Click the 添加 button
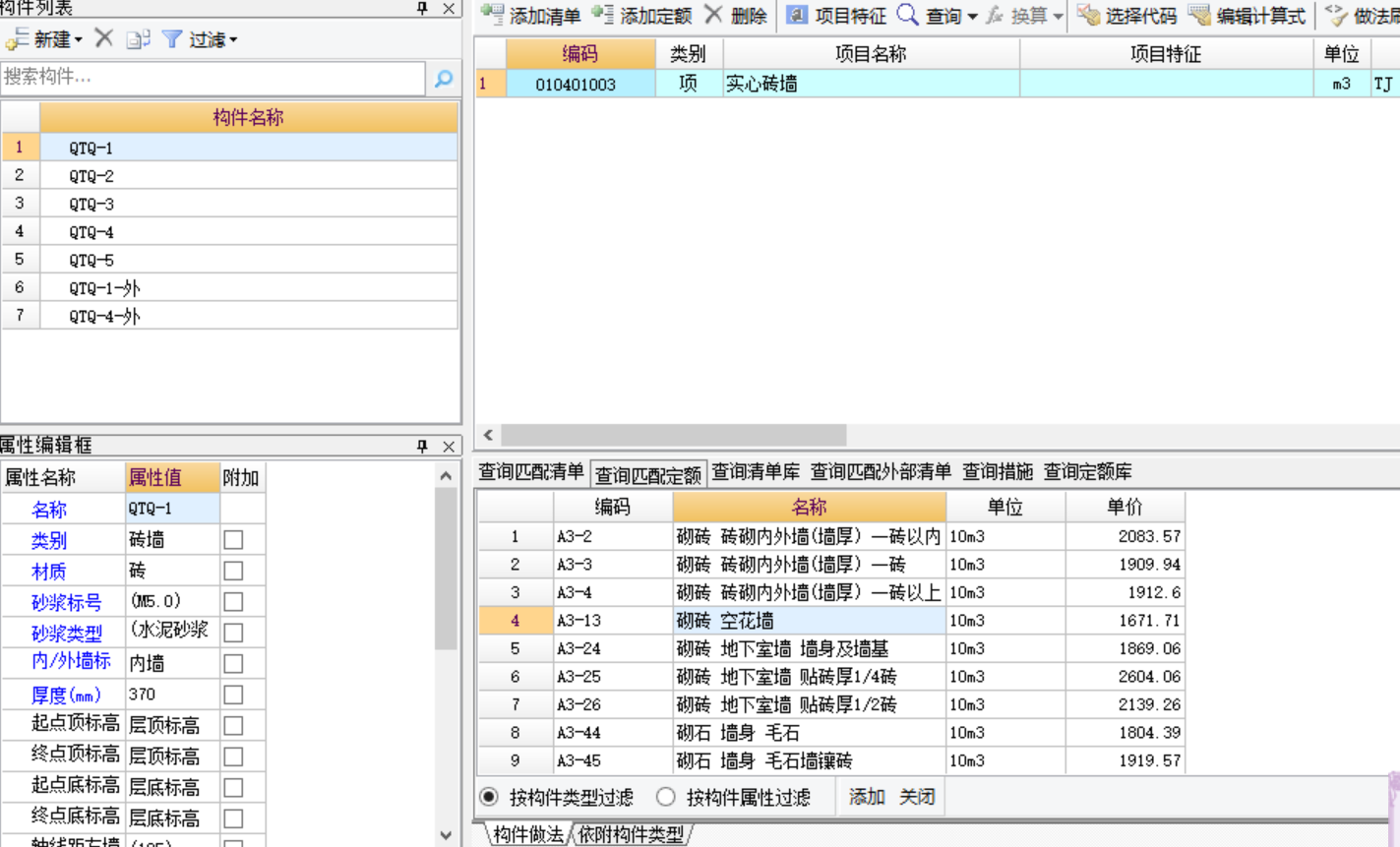The image size is (1400, 847). point(867,797)
